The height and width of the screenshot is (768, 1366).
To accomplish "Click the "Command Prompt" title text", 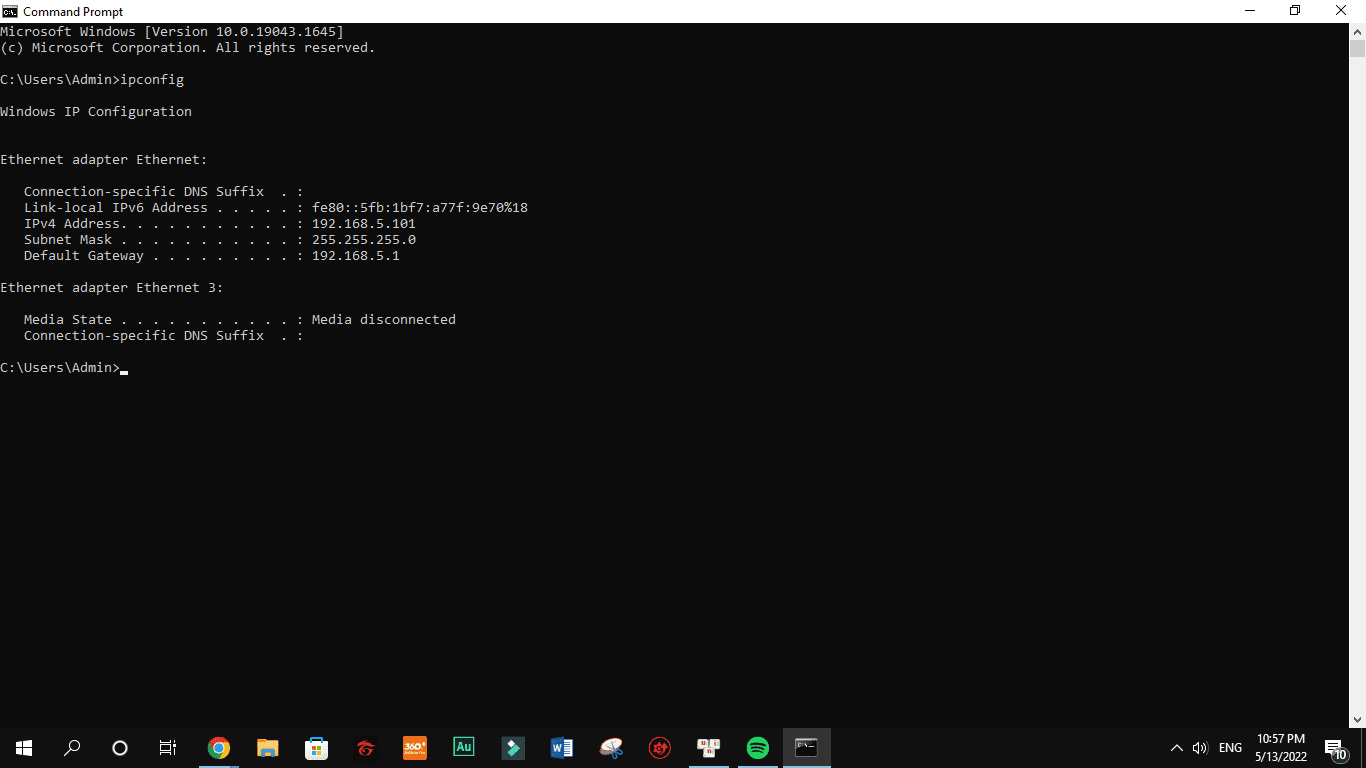I will pyautogui.click(x=73, y=12).
